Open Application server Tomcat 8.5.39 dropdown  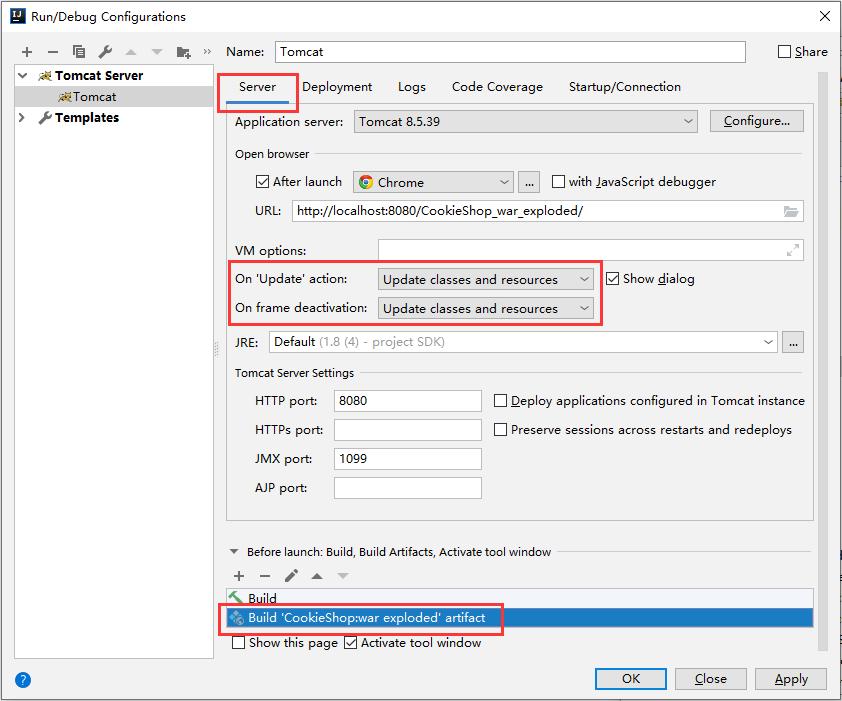(526, 121)
